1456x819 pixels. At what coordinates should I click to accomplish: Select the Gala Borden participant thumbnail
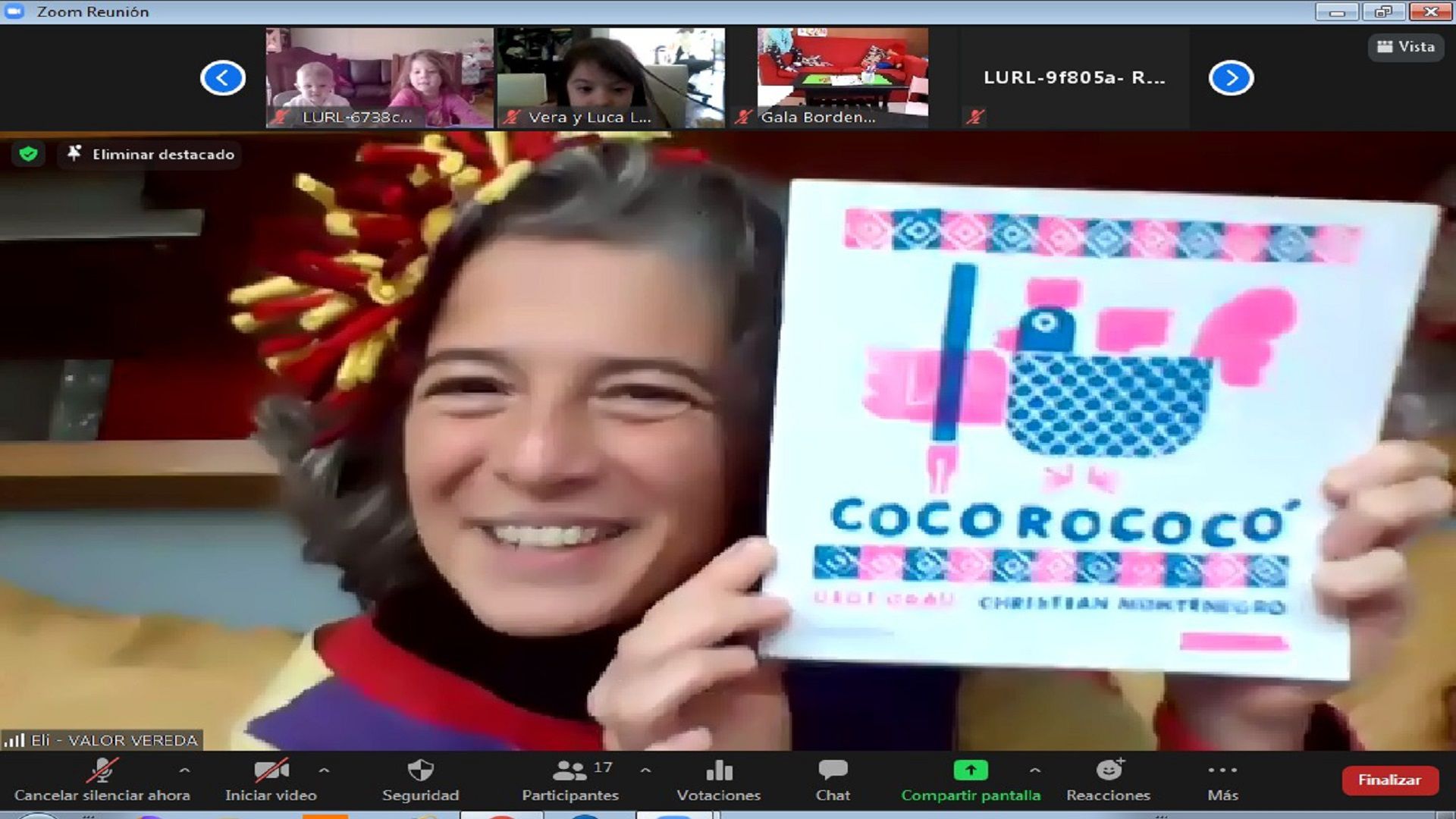point(843,77)
